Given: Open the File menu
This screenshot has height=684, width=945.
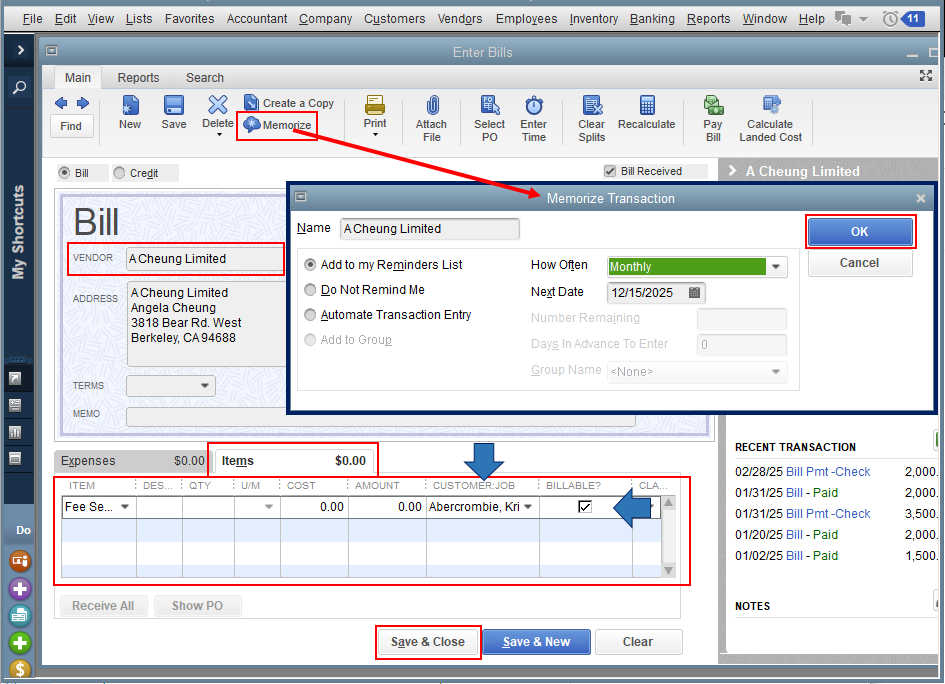Looking at the screenshot, I should (x=32, y=19).
